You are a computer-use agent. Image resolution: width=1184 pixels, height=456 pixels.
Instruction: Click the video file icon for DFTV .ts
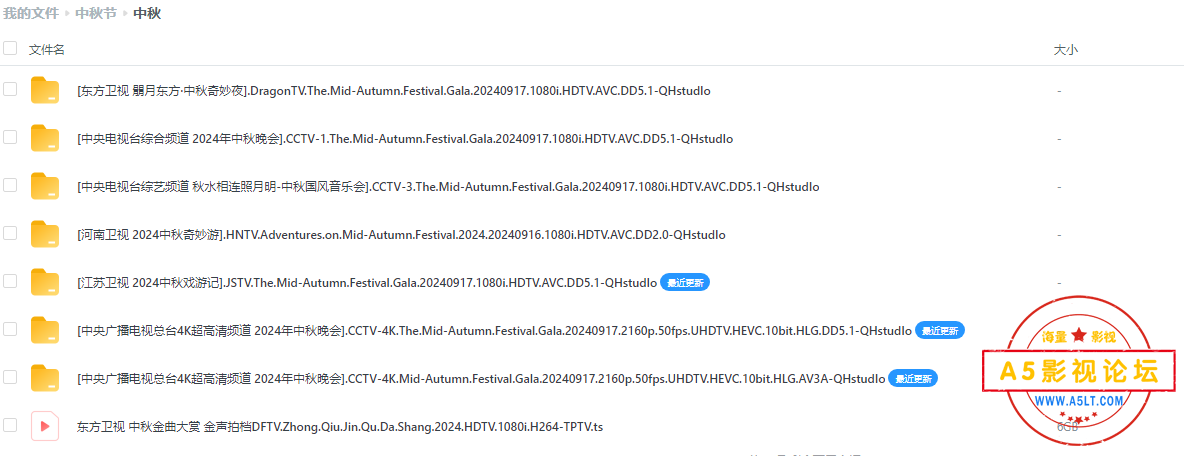tap(45, 427)
